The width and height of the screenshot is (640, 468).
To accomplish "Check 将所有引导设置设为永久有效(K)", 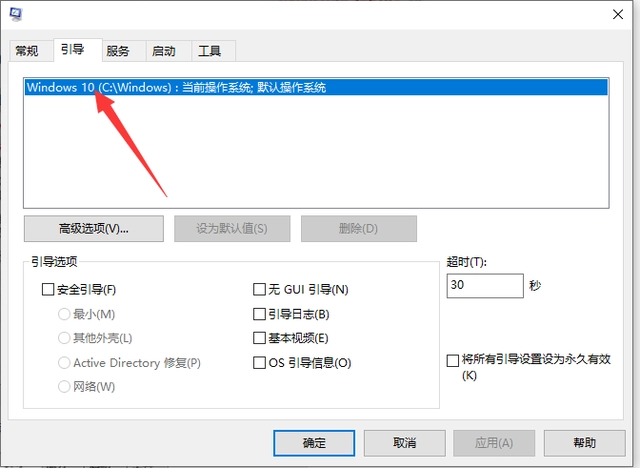I will pyautogui.click(x=453, y=361).
